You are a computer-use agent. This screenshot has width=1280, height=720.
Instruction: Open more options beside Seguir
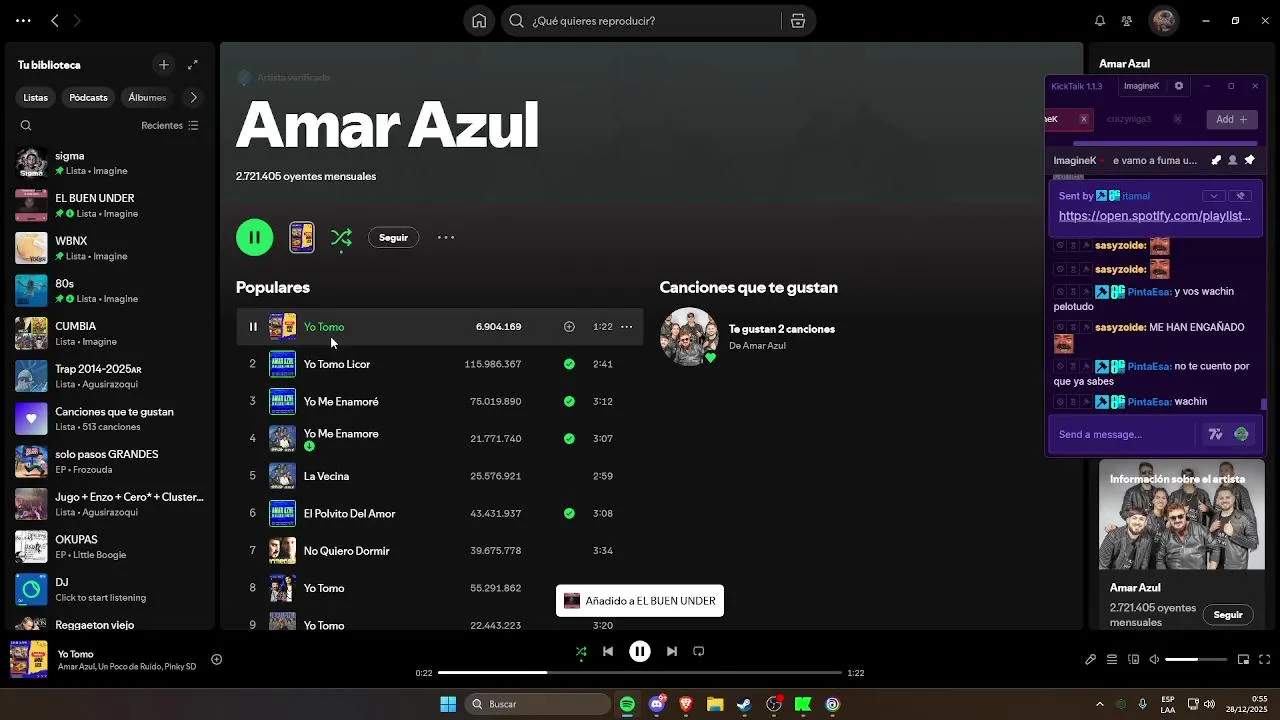pos(446,238)
